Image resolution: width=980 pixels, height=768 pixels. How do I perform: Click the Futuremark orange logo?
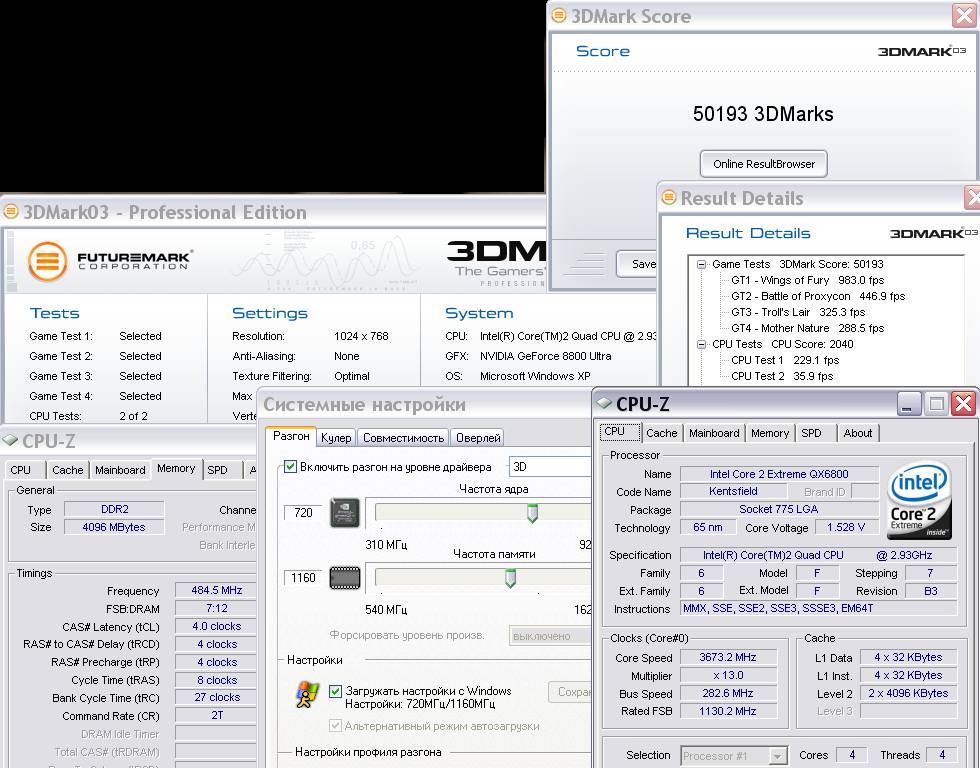48,261
